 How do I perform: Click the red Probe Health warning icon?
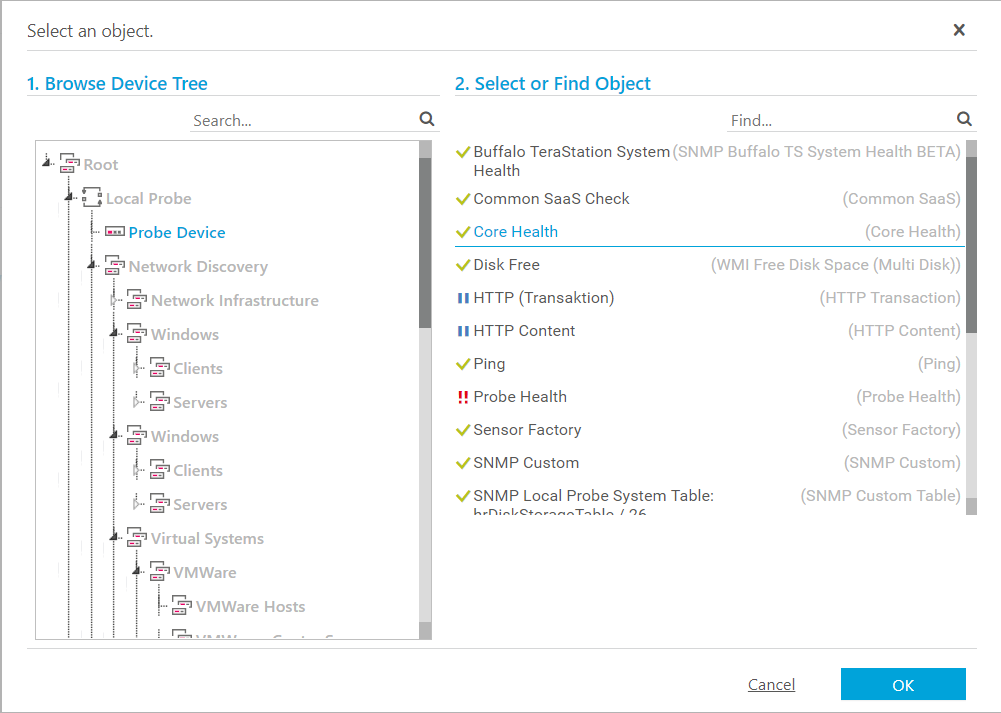point(462,397)
